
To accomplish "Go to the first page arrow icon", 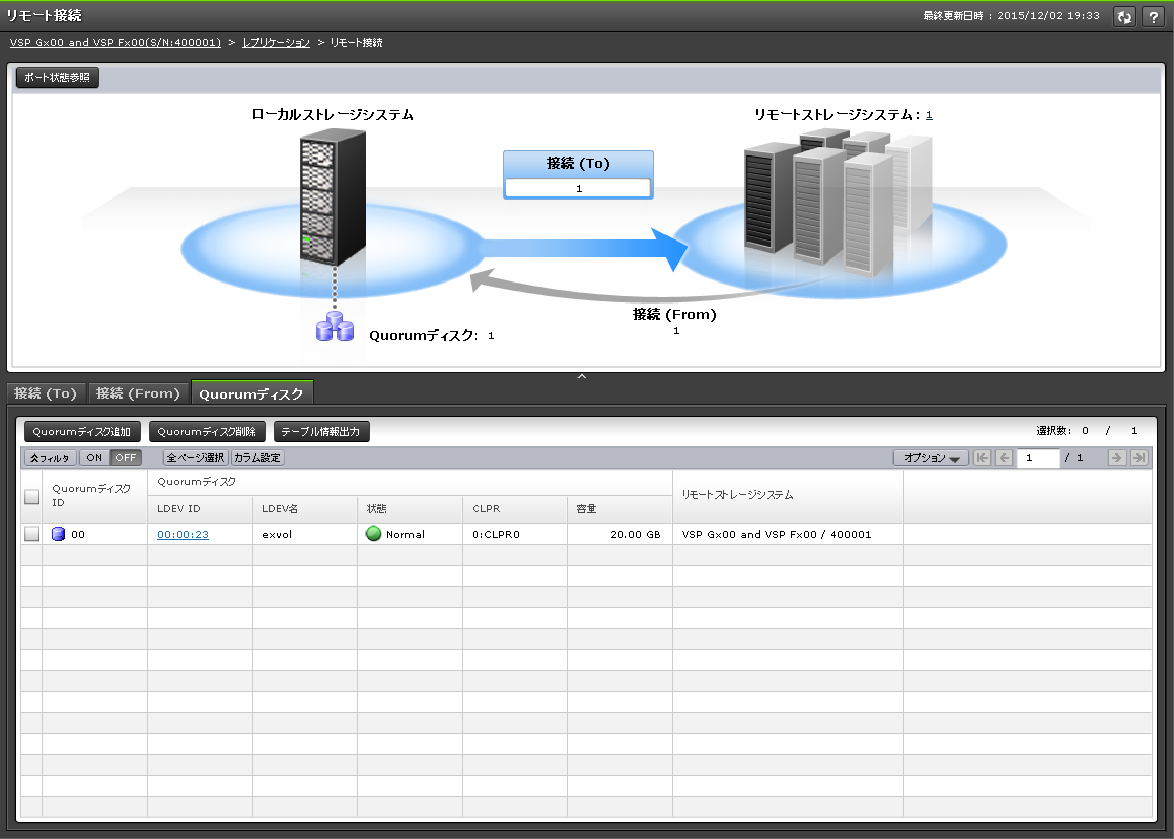I will [982, 458].
